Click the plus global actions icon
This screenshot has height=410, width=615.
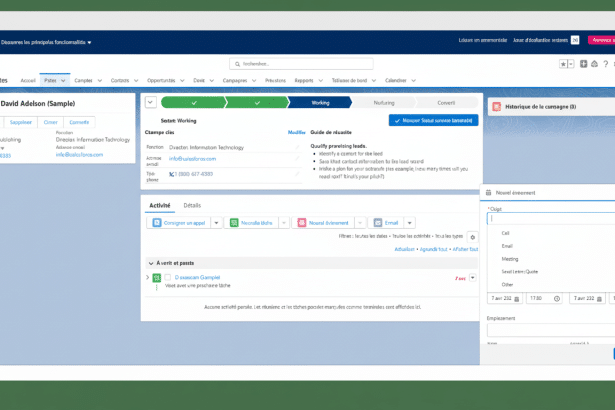(x=584, y=64)
